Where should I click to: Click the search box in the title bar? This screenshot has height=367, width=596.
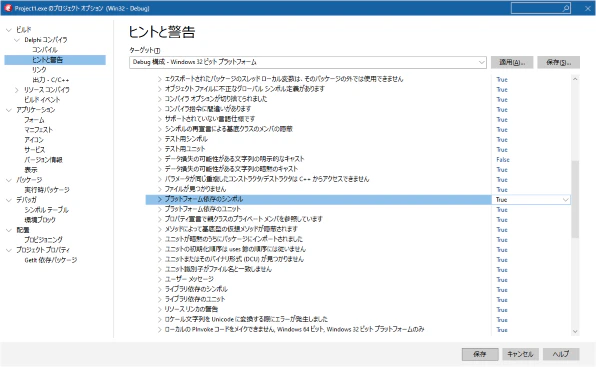click(541, 8)
